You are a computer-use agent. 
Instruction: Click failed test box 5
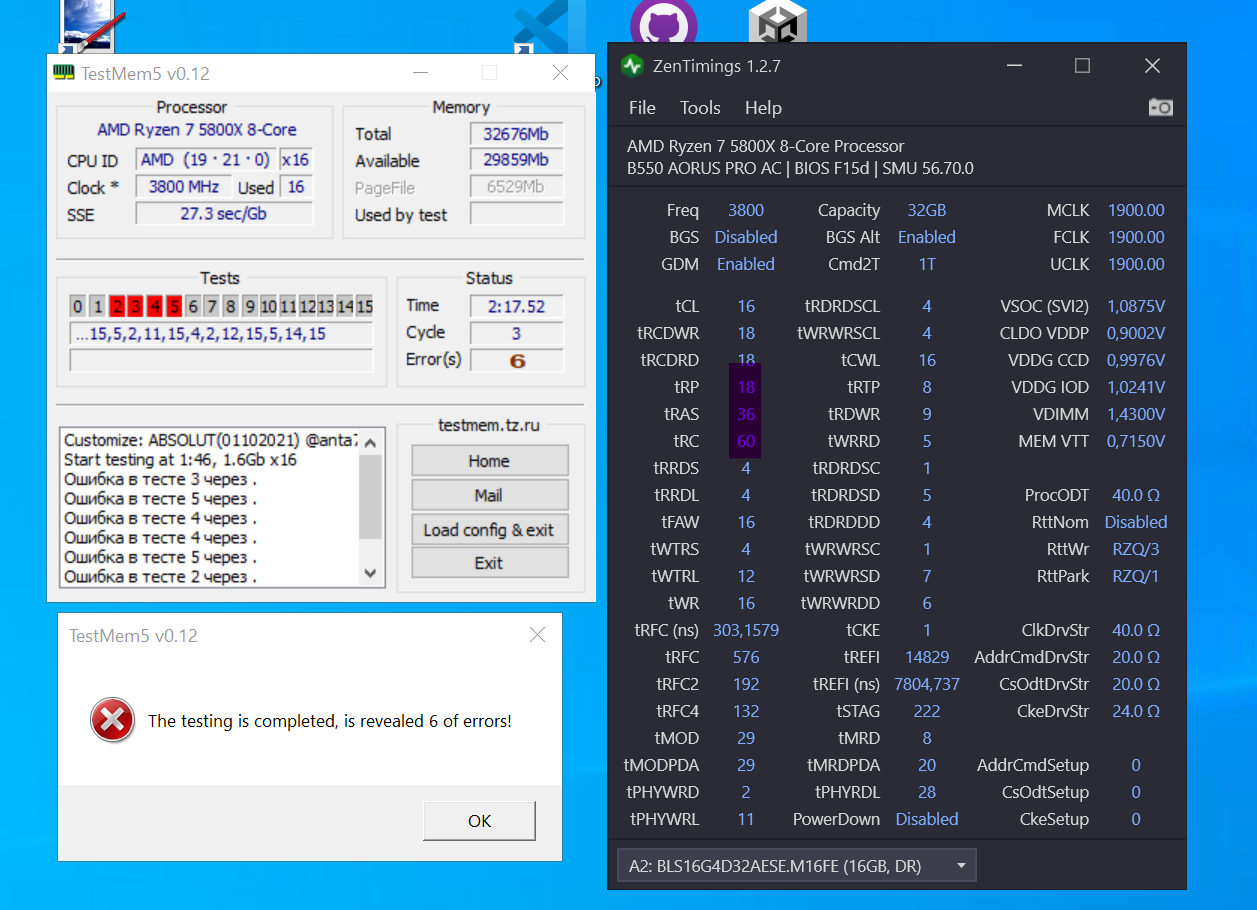(x=174, y=306)
